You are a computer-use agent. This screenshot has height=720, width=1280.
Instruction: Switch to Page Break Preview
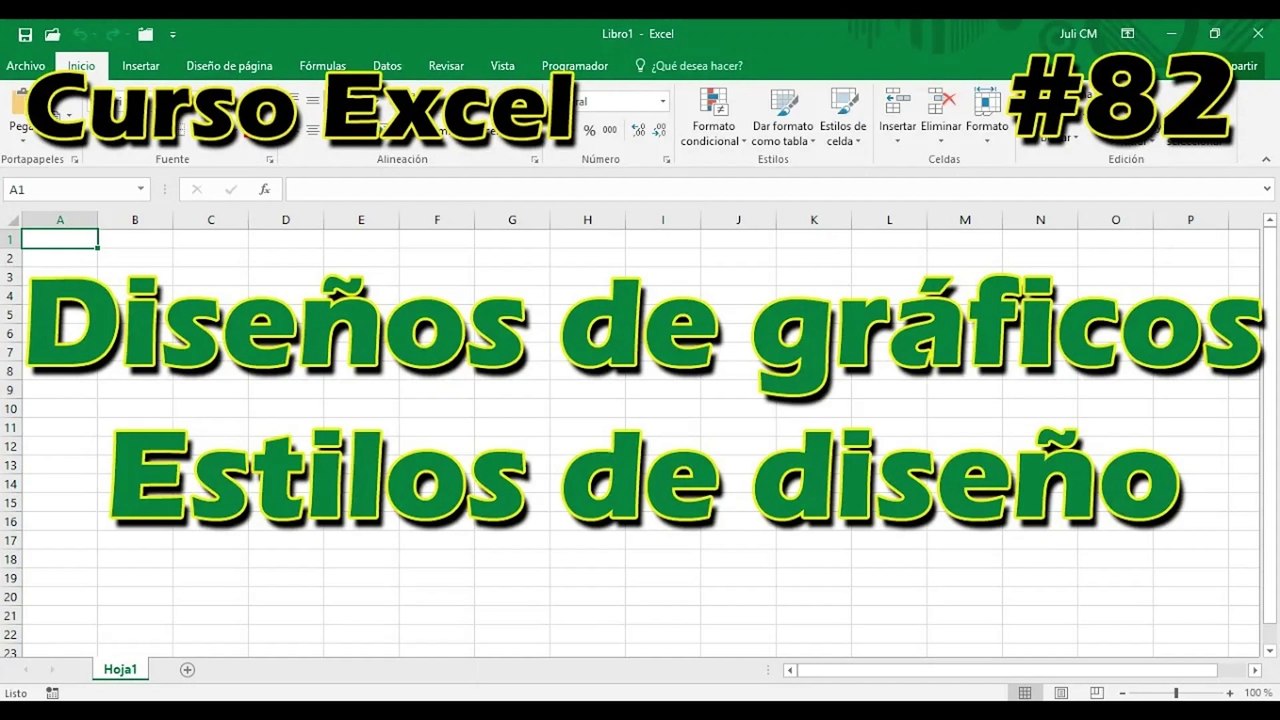pos(1097,693)
